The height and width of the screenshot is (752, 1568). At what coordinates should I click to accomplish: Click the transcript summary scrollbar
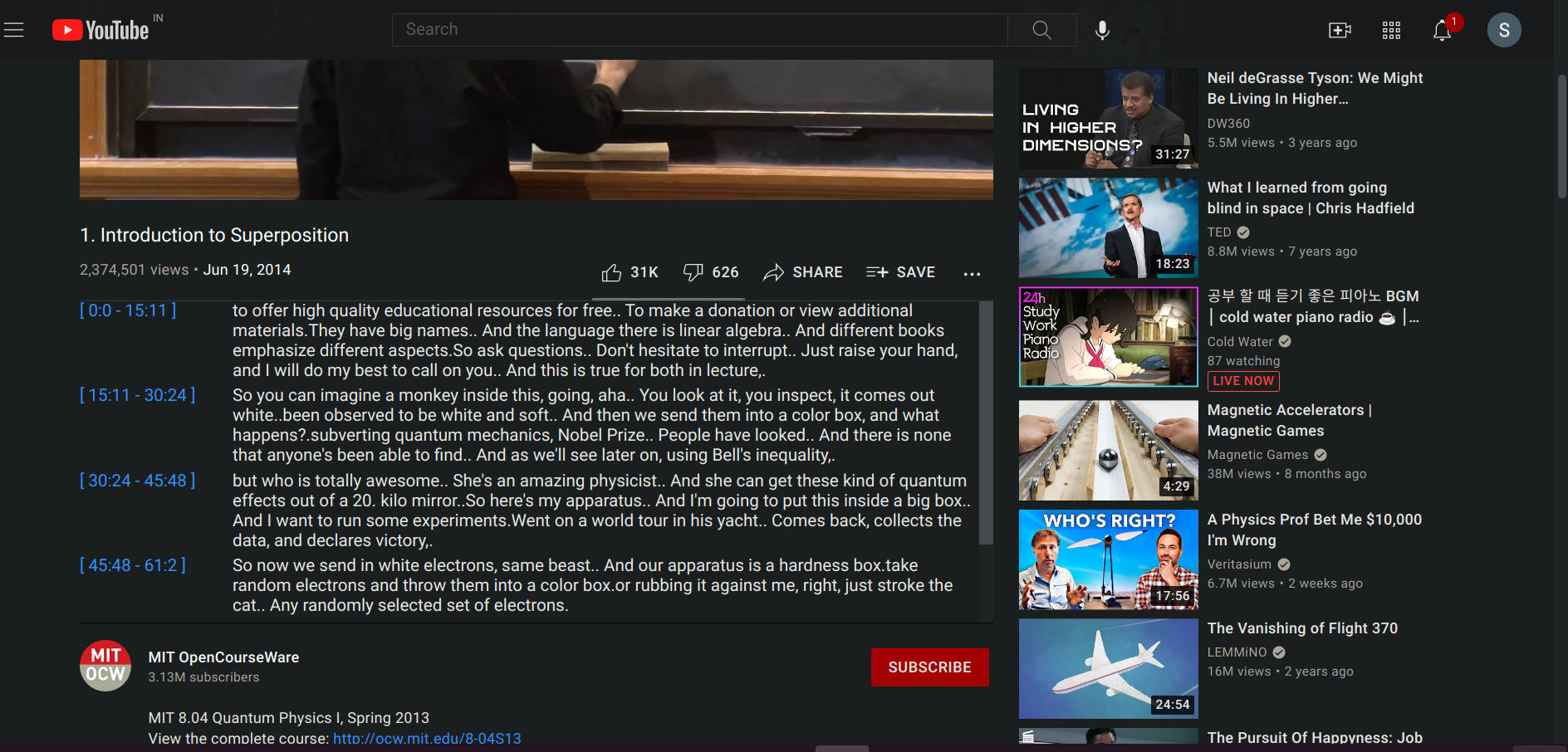point(986,422)
